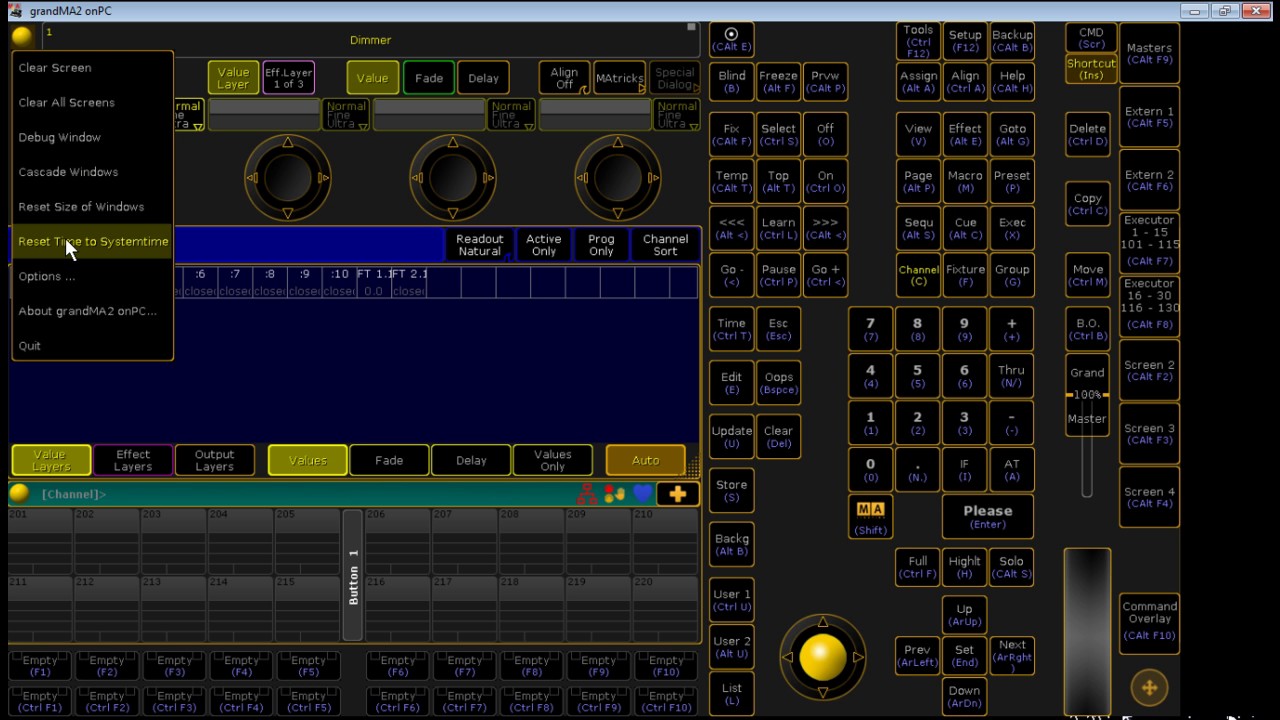Click the Empty (F1) function key
Viewport: 1280px width, 720px height.
(x=40, y=666)
